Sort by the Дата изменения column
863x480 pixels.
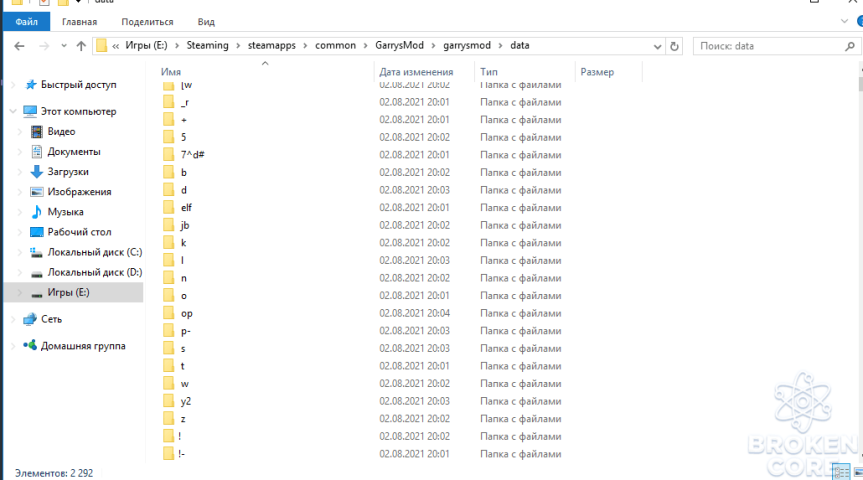[x=416, y=72]
